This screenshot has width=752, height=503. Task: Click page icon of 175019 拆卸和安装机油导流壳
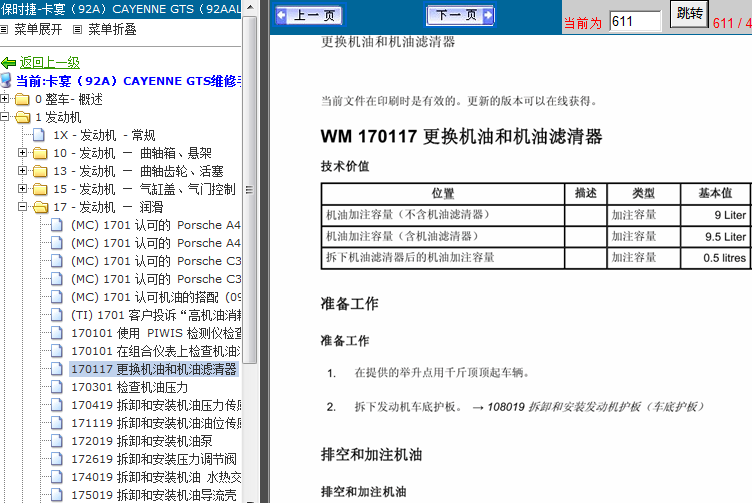point(57,495)
